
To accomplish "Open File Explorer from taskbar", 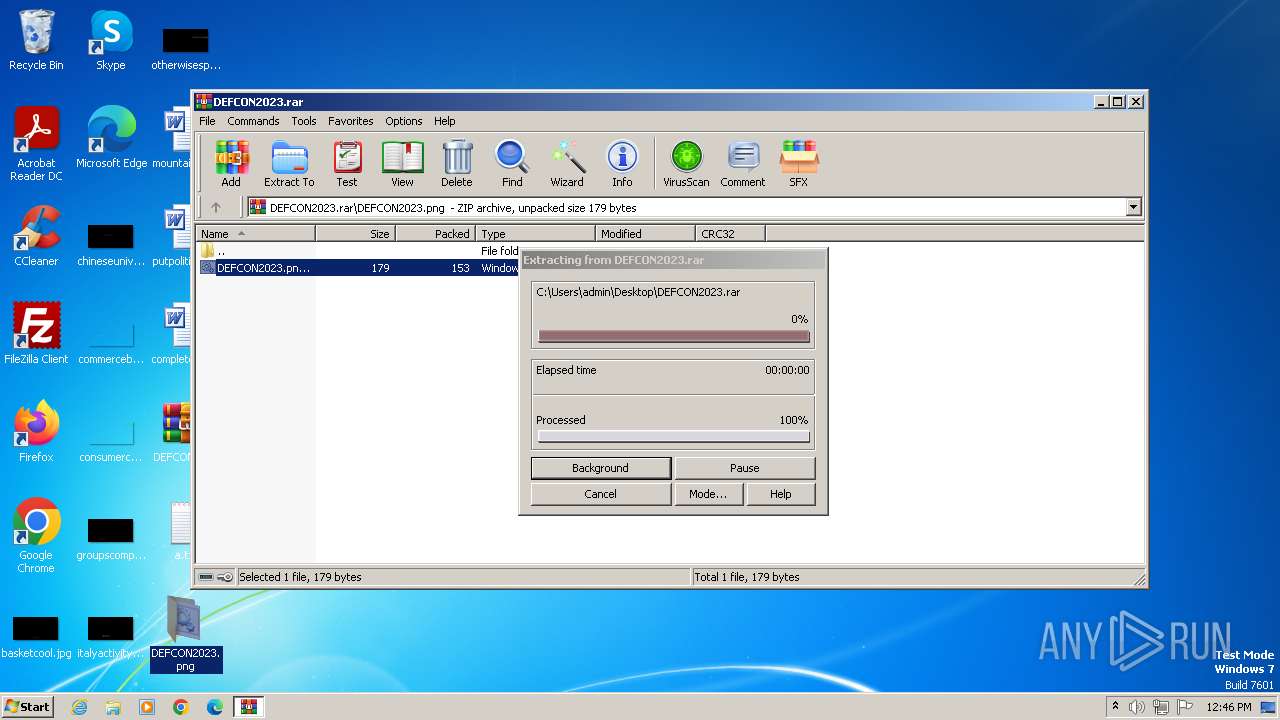I will [x=113, y=707].
